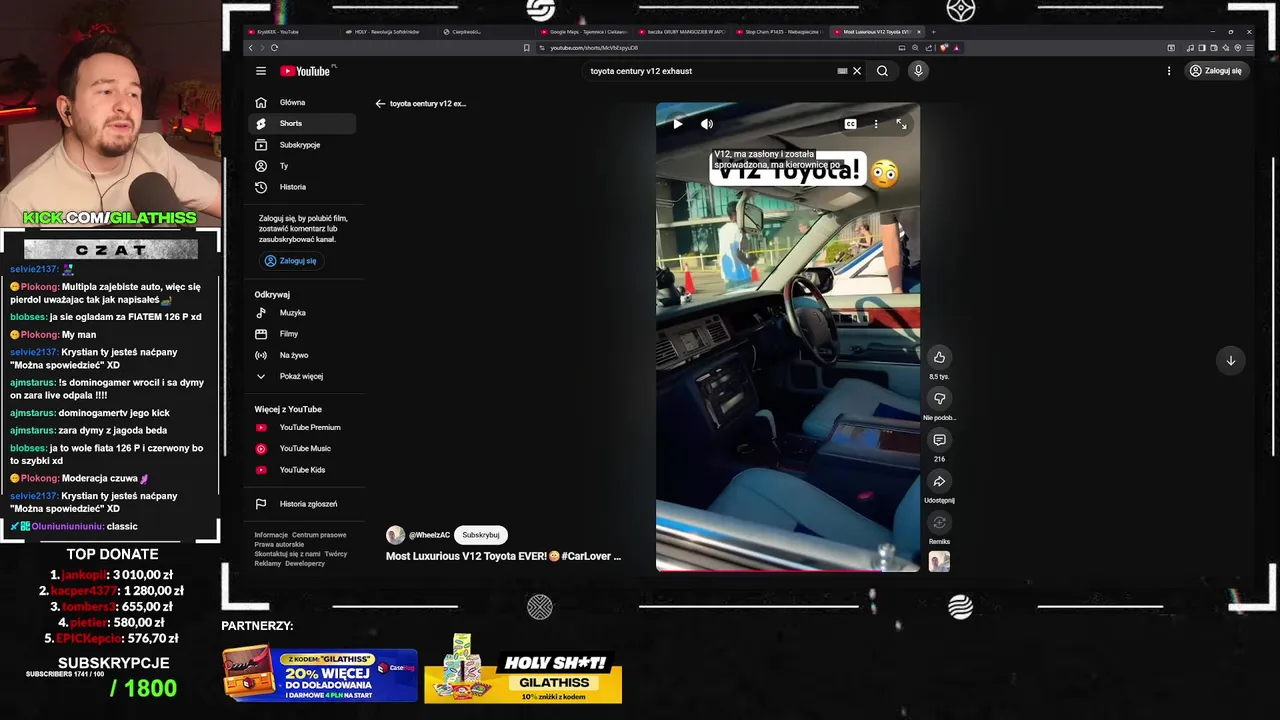
Task: Open a new browser tab with plus
Action: pos(932,32)
